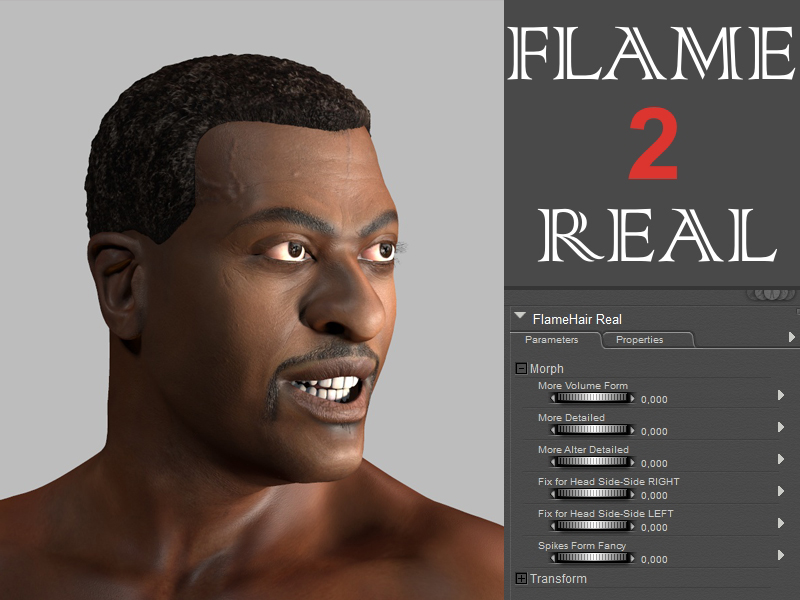Open Fix for Head Side-Side LEFT menu arrow
This screenshot has height=600, width=800.
click(x=781, y=523)
